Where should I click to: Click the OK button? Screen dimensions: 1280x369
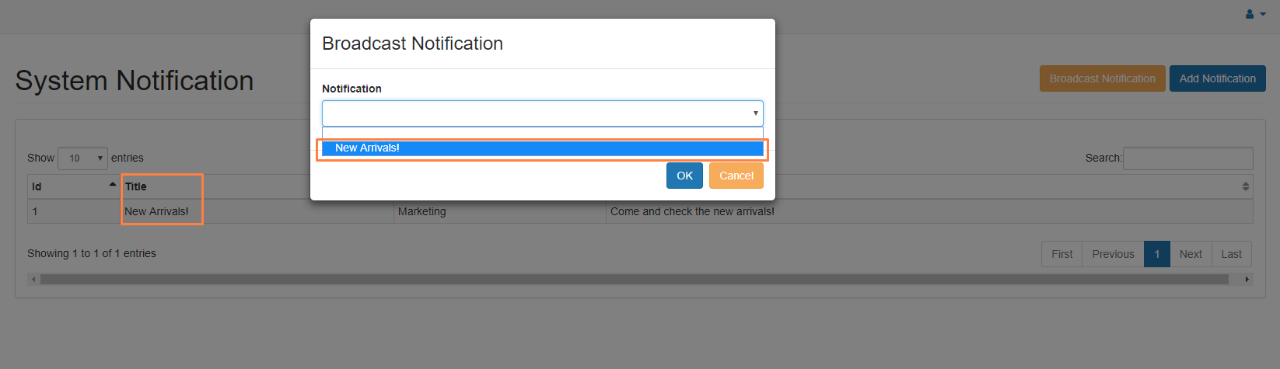coord(684,176)
